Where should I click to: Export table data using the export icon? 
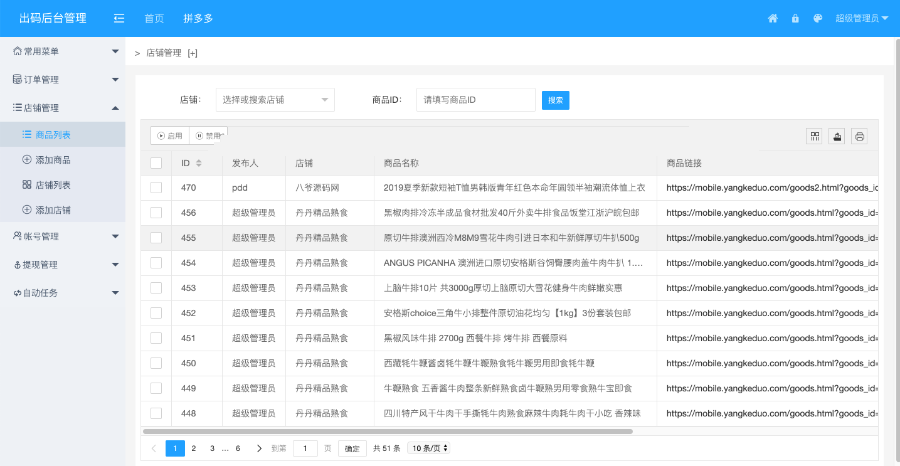[x=837, y=136]
